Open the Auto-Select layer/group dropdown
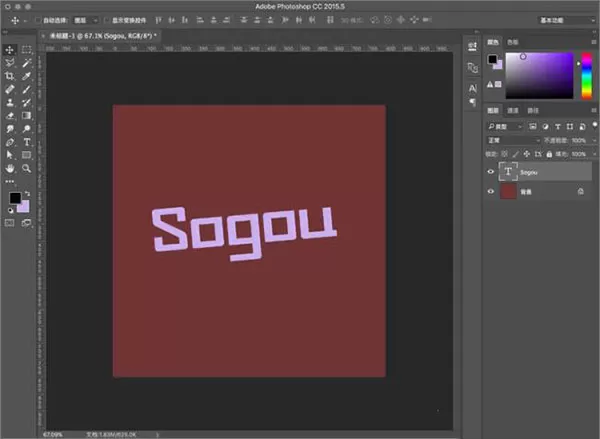The height and width of the screenshot is (439, 600). point(86,20)
